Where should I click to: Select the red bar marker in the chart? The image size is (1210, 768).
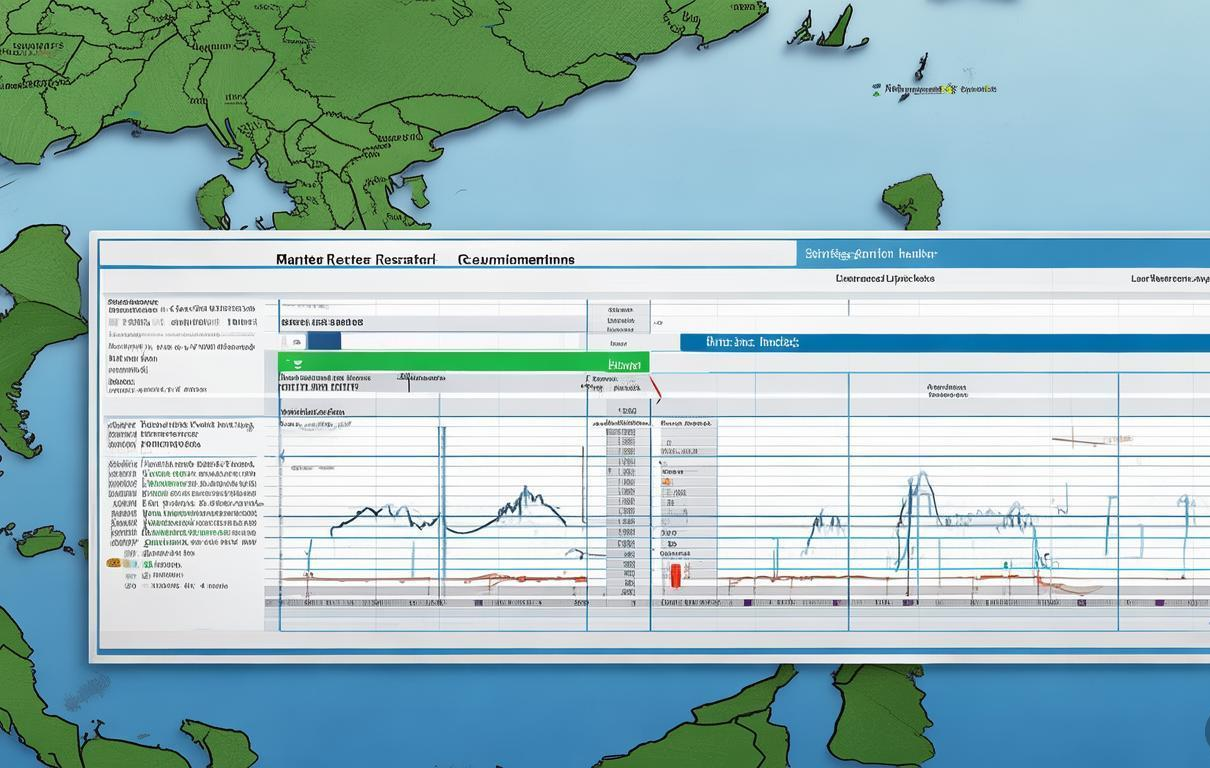click(676, 574)
